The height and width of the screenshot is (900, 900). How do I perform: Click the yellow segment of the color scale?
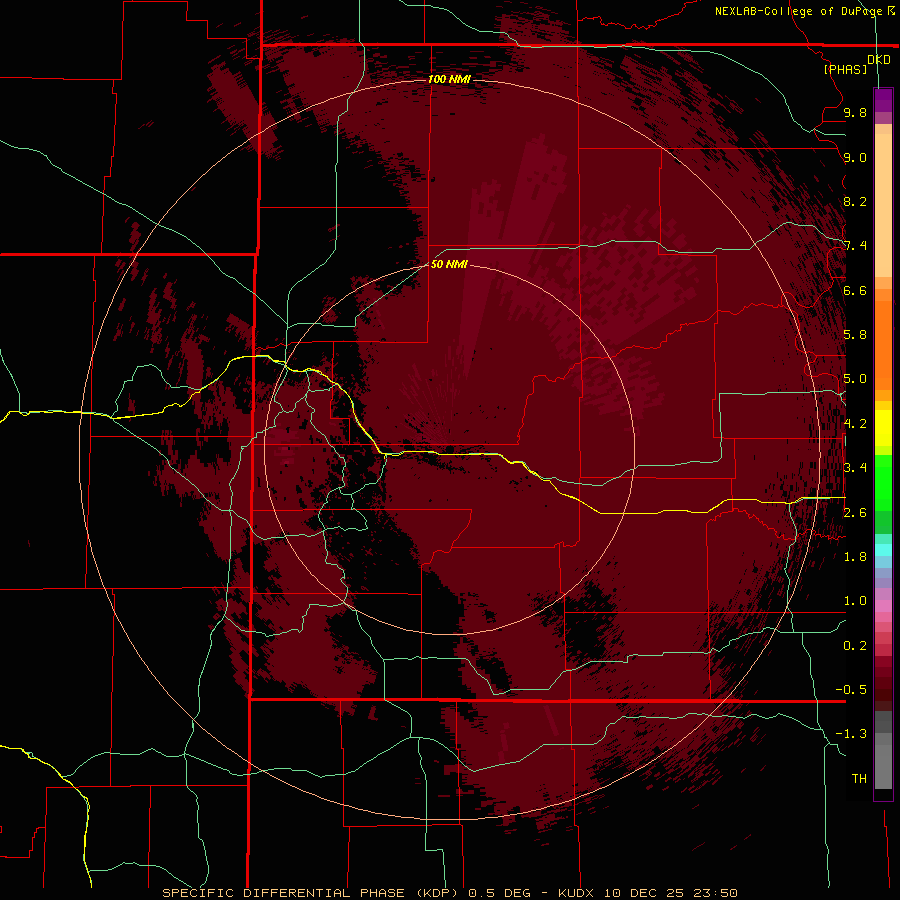(x=883, y=428)
